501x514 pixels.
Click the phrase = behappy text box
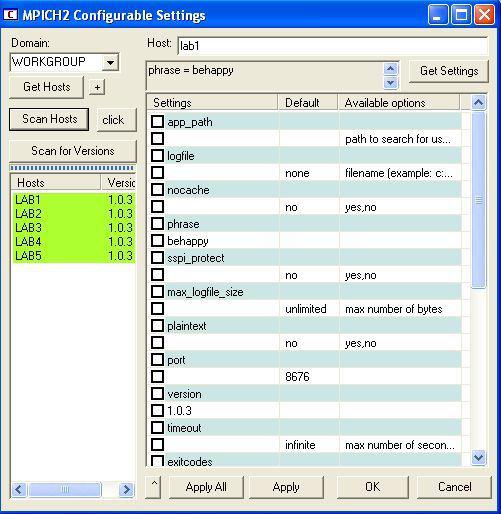click(x=265, y=76)
